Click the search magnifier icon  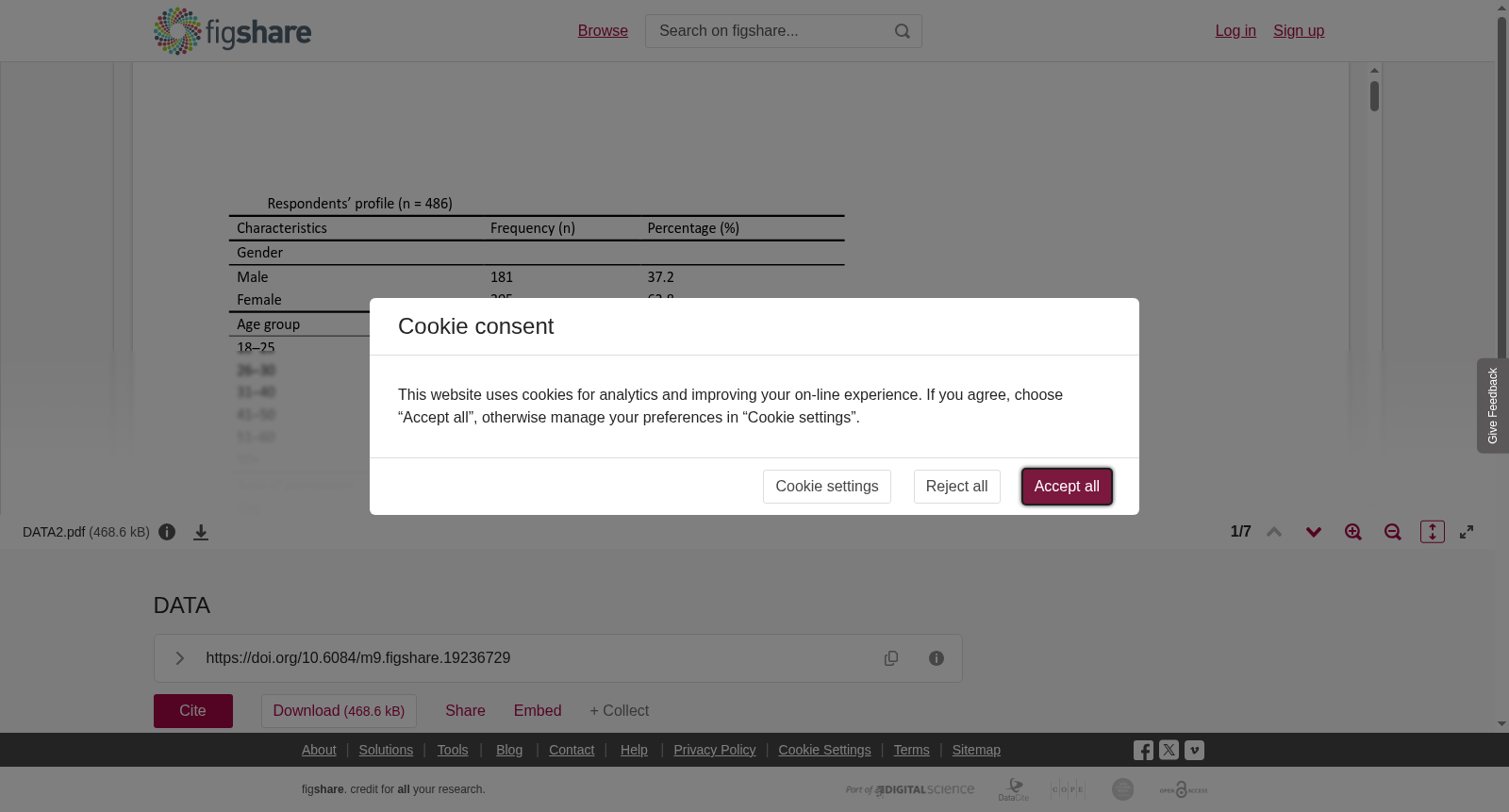click(903, 31)
